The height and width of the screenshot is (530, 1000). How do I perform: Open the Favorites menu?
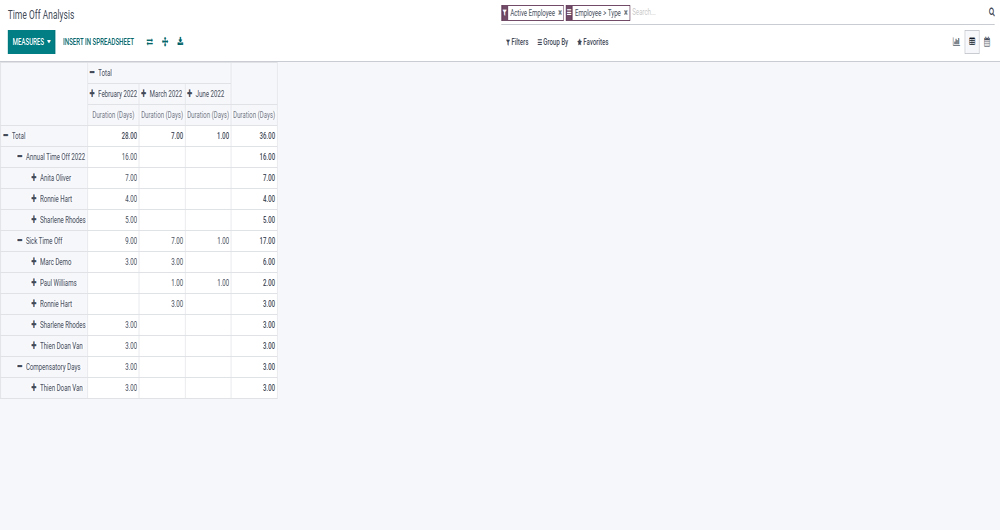[x=592, y=42]
